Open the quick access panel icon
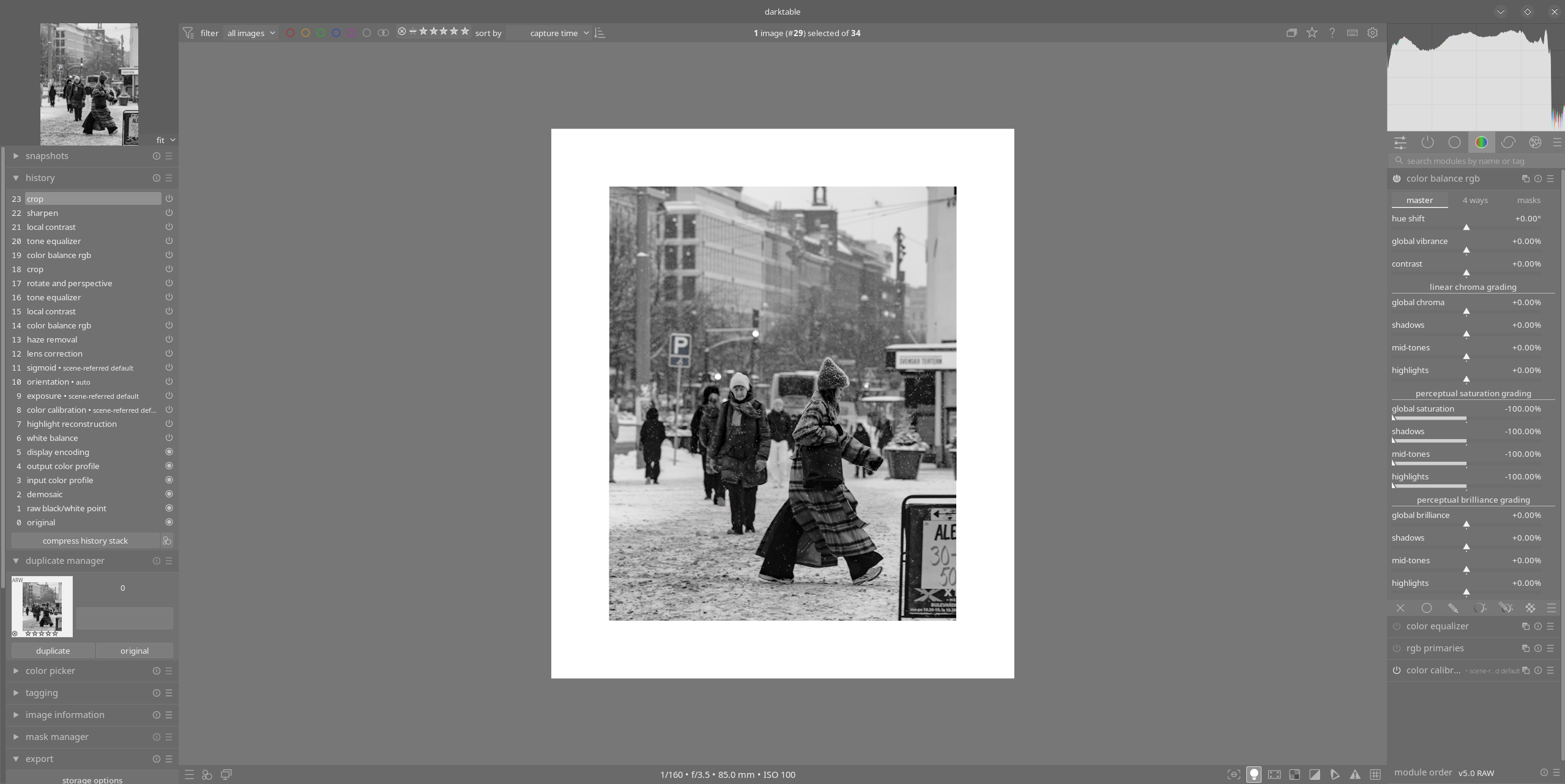Screen dimensions: 1565x784 pos(1400,142)
